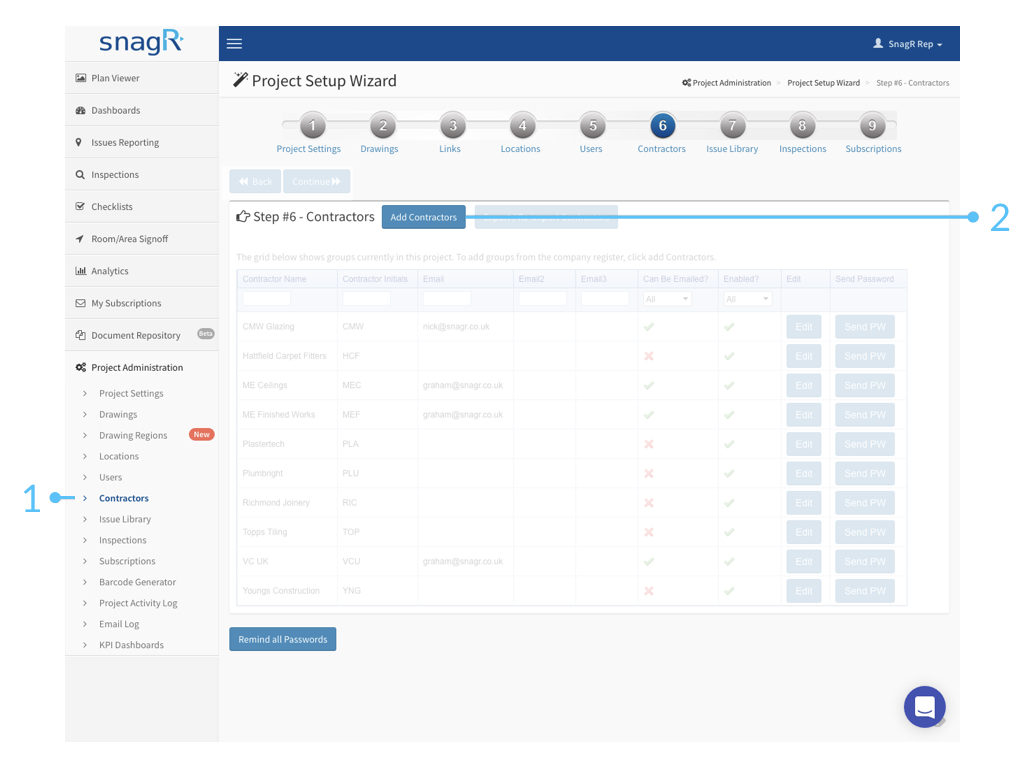
Task: Click the Email3 filter field
Action: pyautogui.click(x=605, y=299)
